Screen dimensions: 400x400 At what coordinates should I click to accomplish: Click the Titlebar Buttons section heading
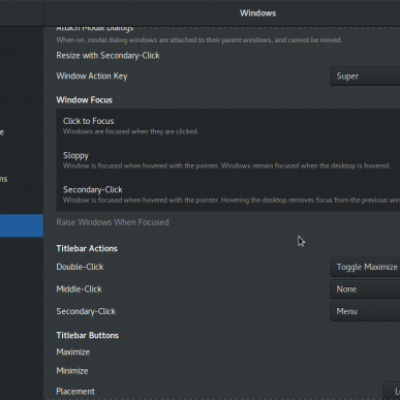(x=87, y=335)
